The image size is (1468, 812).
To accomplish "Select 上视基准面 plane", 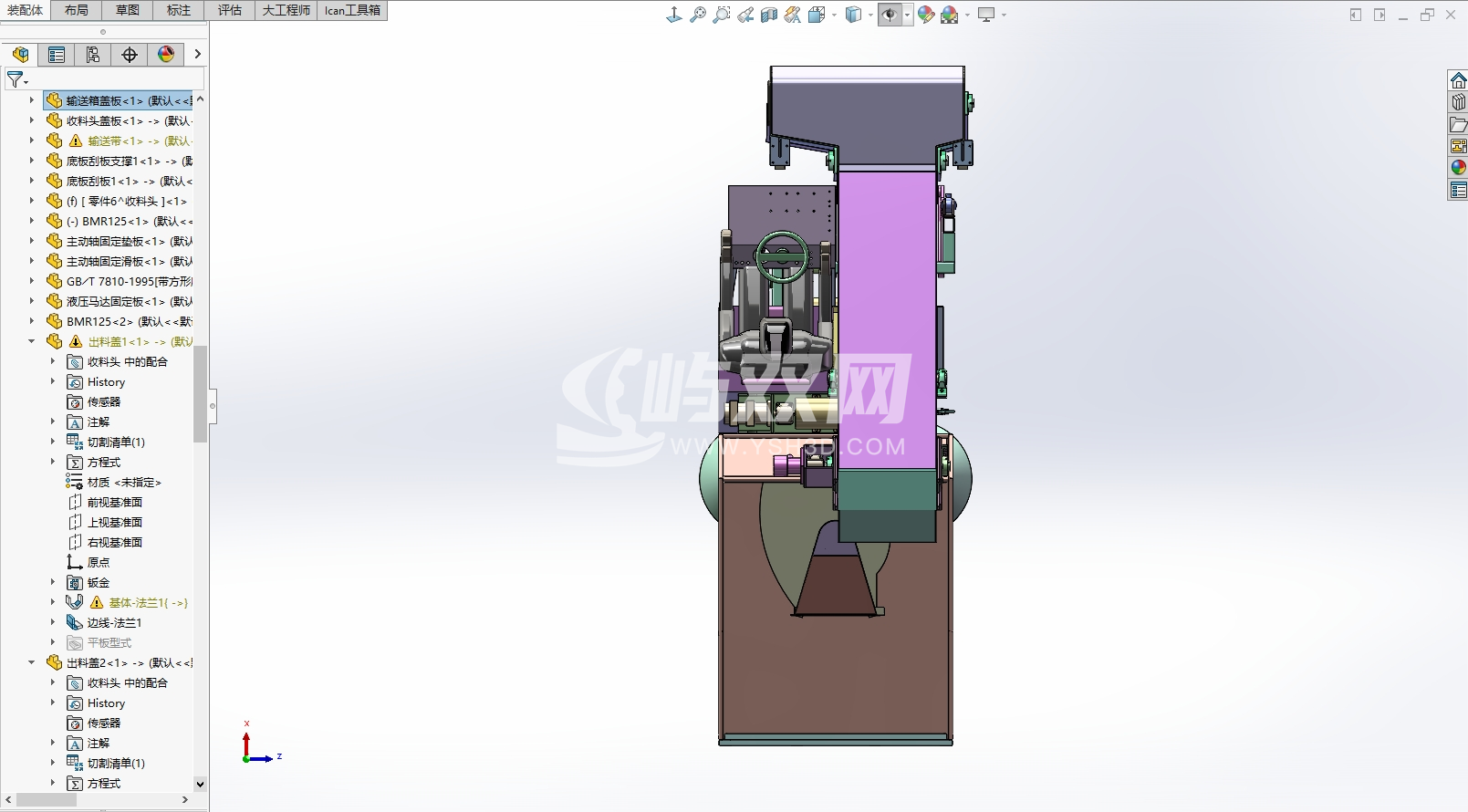I will 105,522.
